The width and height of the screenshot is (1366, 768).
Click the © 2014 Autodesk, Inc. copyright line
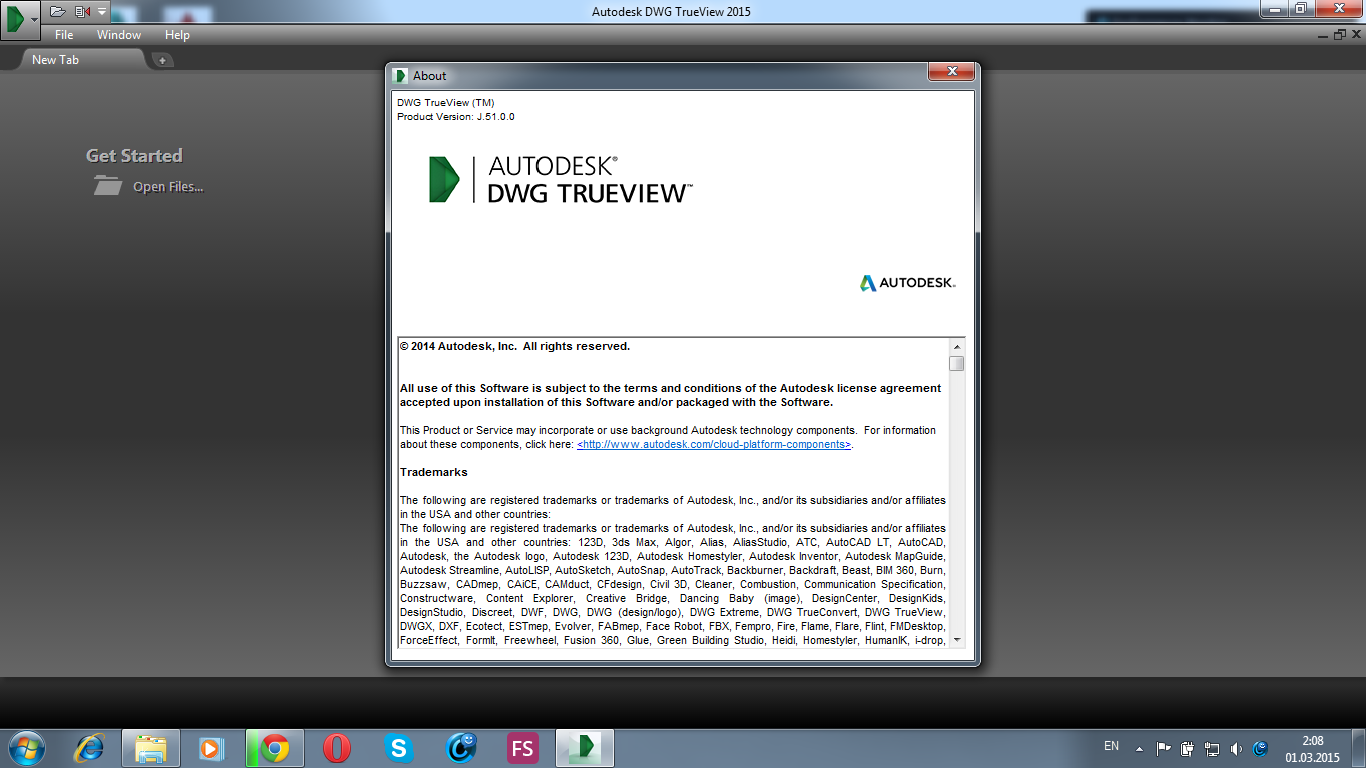(515, 346)
